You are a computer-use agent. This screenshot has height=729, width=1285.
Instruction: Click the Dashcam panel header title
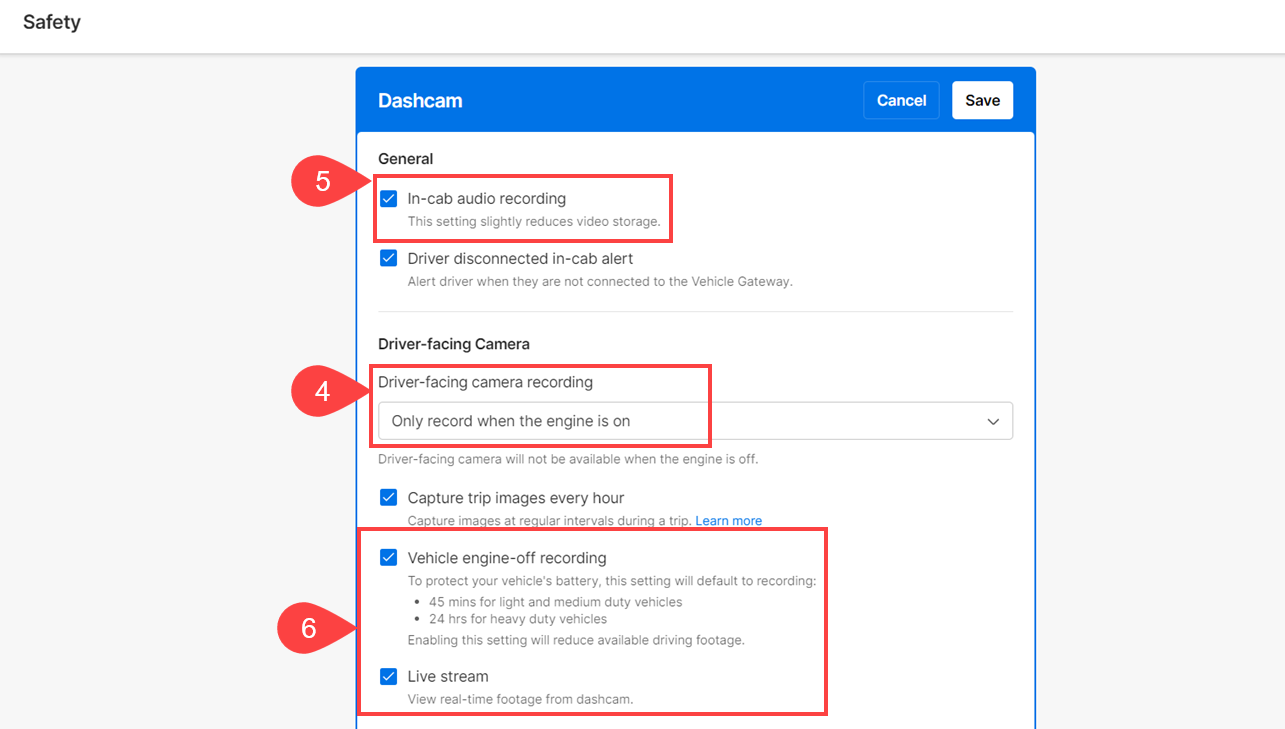click(420, 101)
